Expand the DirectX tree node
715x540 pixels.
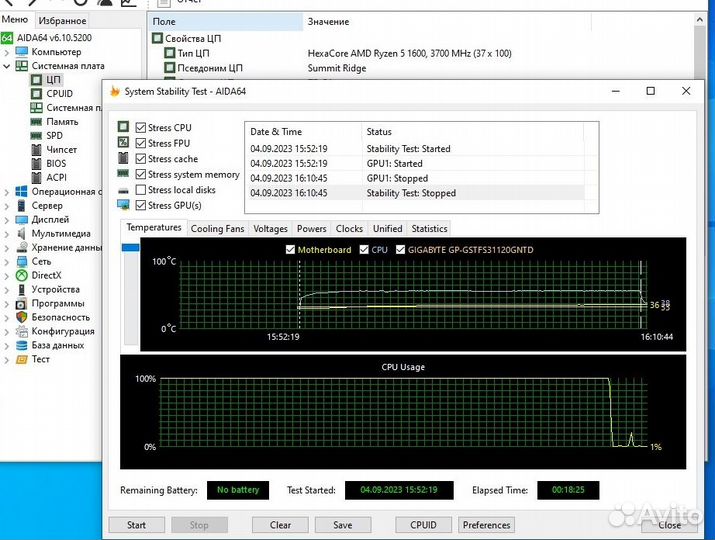(x=6, y=276)
